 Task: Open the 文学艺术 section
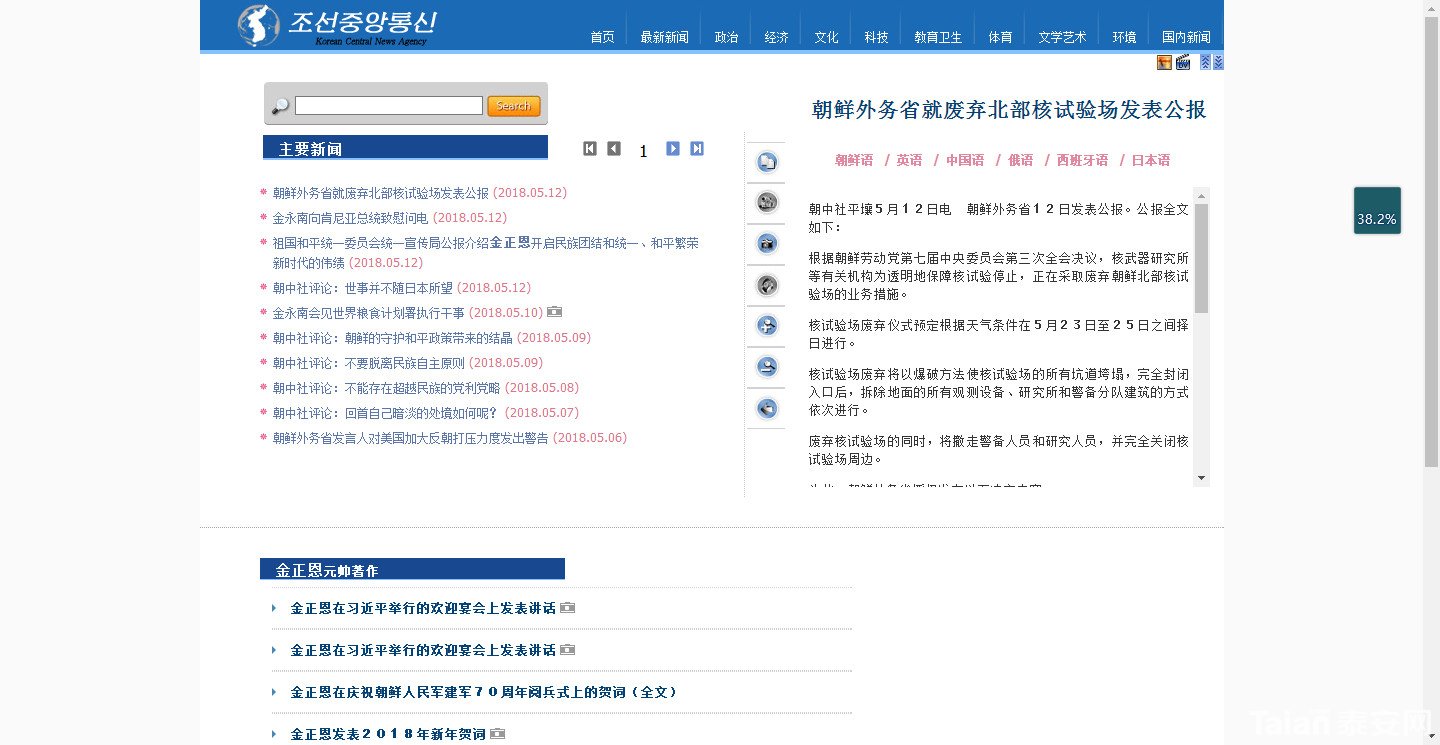[1062, 37]
